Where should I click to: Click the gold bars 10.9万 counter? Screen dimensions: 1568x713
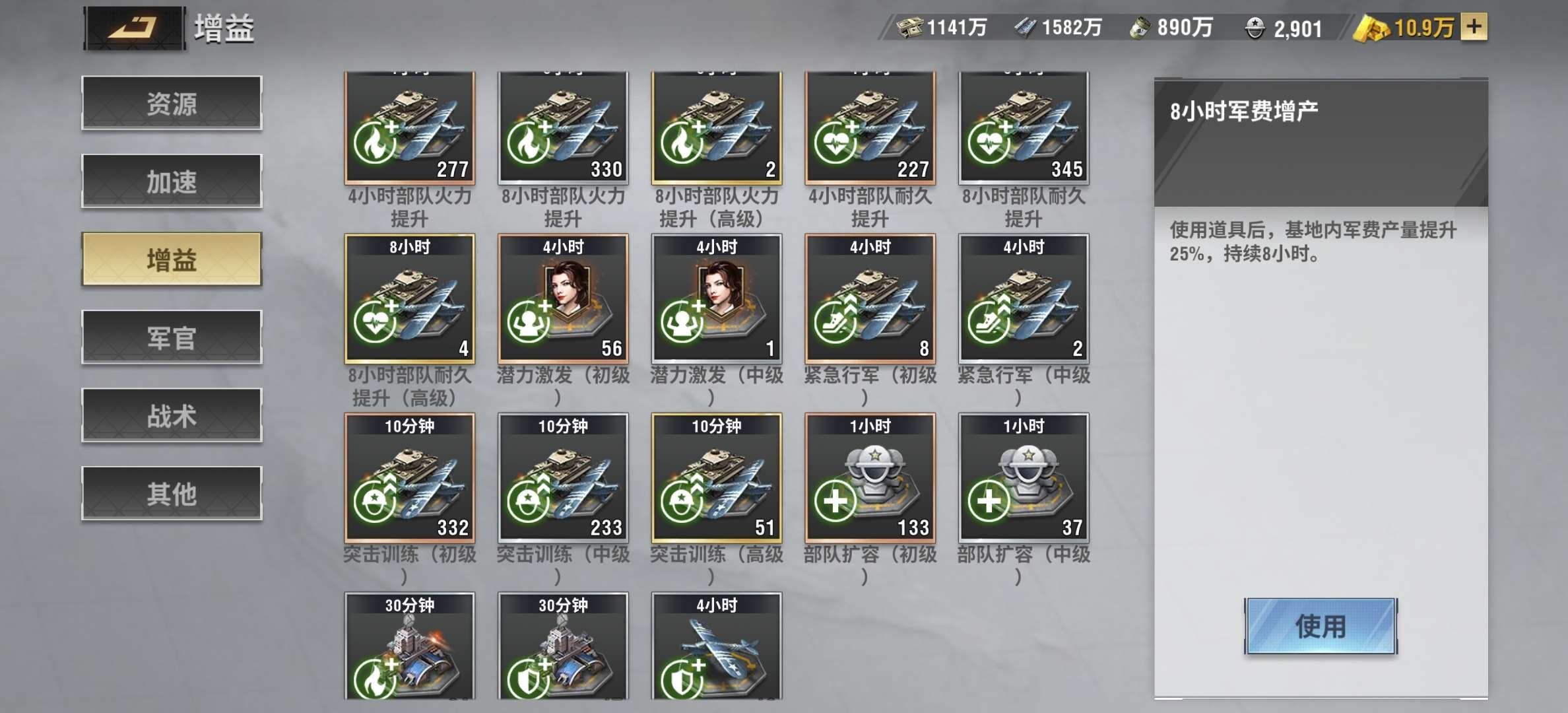click(x=1406, y=28)
